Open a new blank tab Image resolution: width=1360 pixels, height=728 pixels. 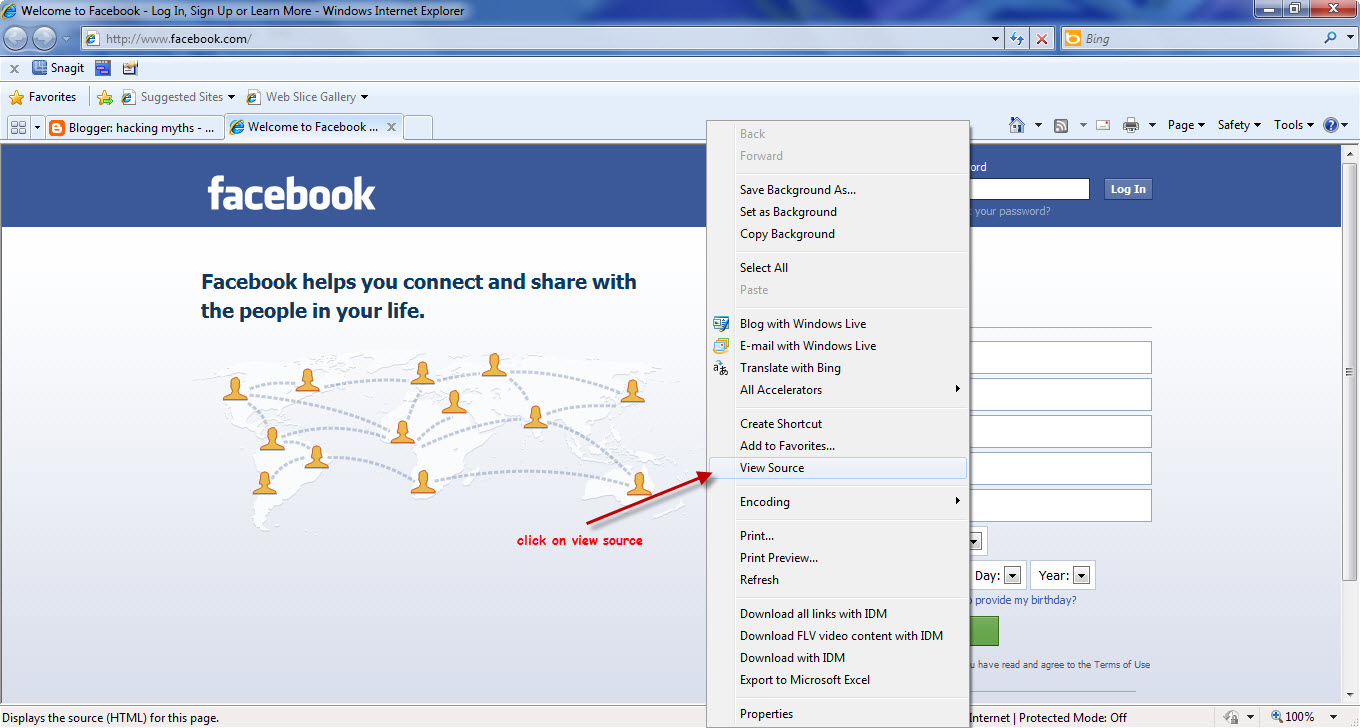click(x=419, y=127)
